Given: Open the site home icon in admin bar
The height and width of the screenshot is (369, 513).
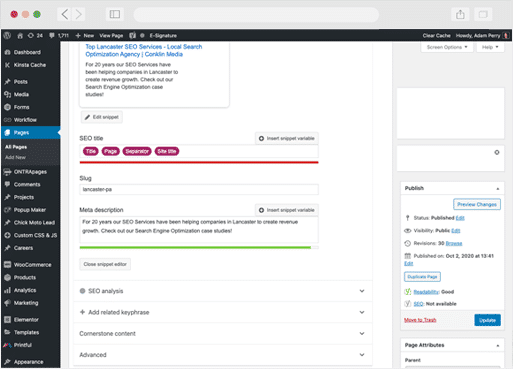Looking at the screenshot, I should coord(20,35).
